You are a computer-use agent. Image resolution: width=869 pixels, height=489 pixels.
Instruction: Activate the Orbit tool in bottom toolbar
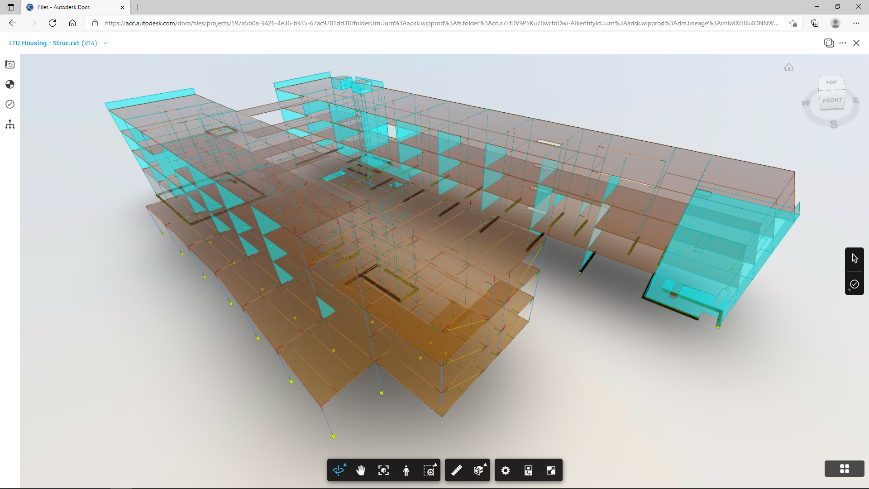[x=339, y=470]
